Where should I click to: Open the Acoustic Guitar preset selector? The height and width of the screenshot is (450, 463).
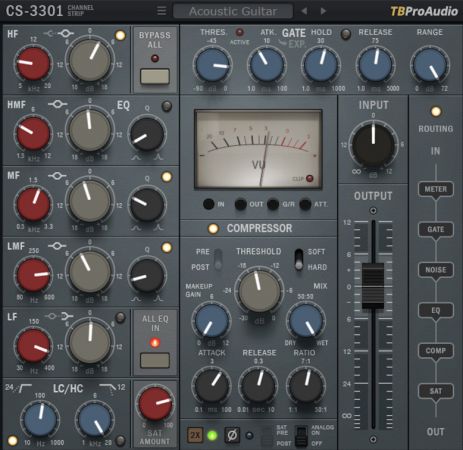click(233, 11)
